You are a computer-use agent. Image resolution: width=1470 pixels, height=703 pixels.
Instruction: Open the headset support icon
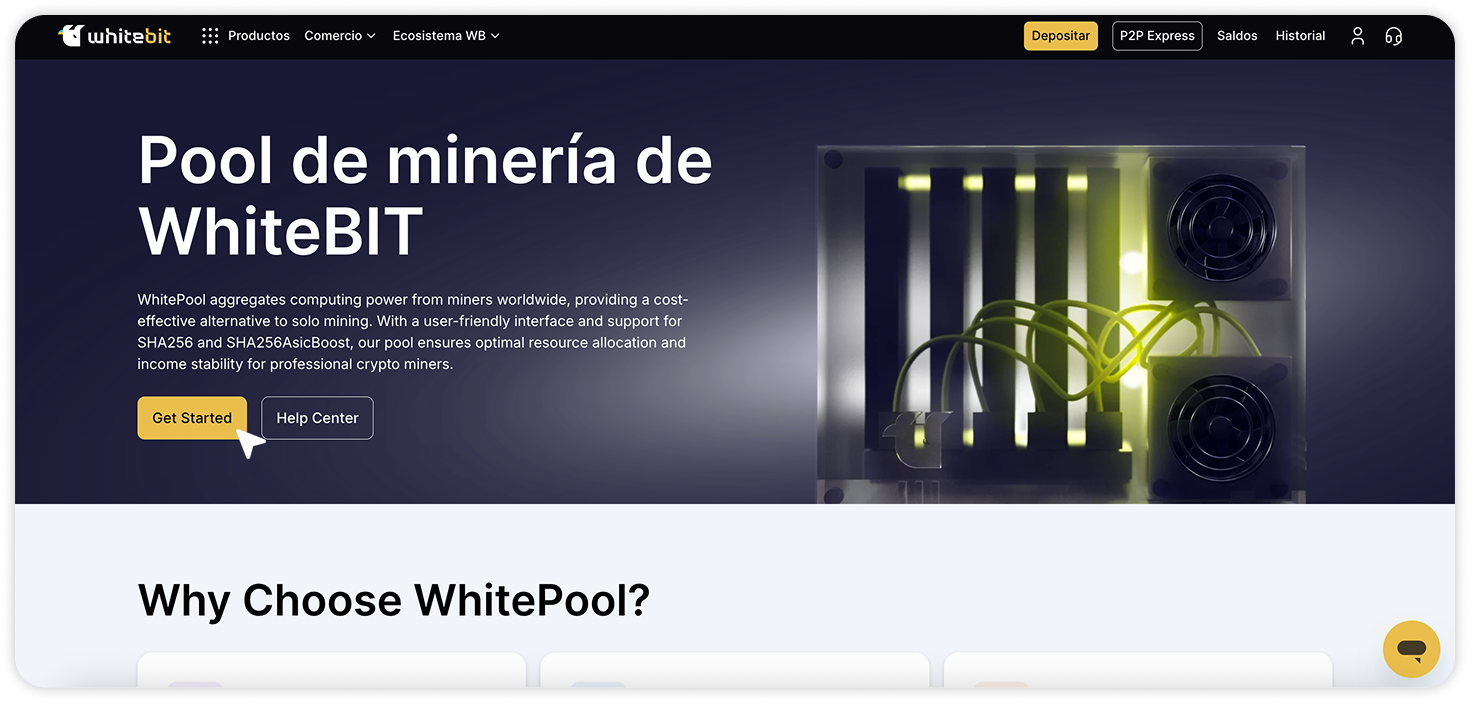1393,36
